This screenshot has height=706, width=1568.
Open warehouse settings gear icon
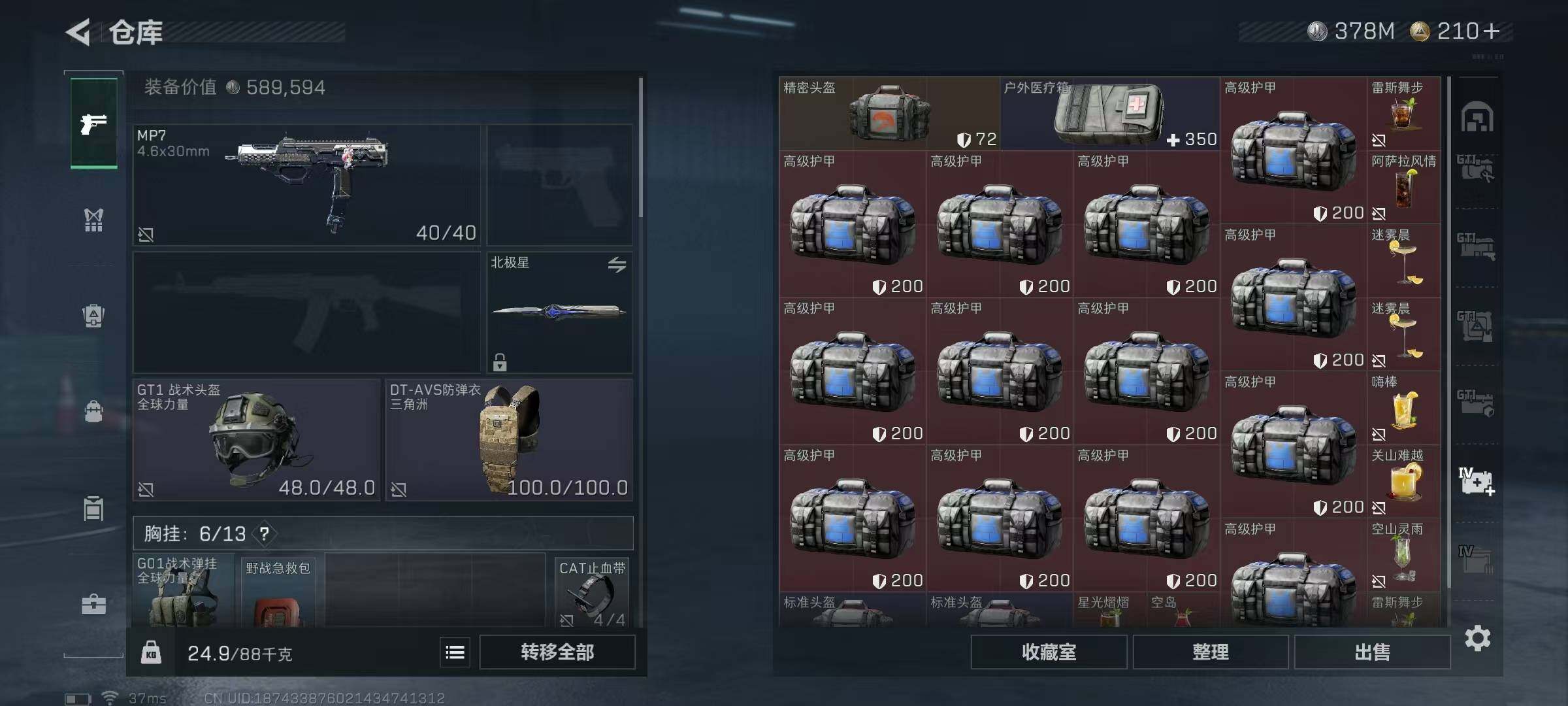[x=1477, y=638]
